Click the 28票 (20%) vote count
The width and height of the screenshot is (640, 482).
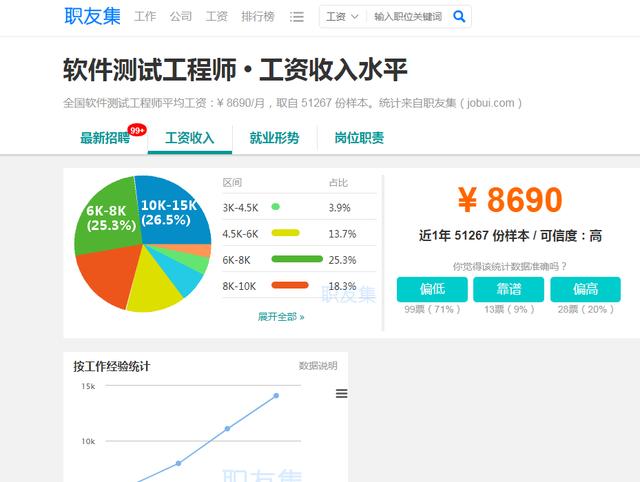click(x=586, y=309)
